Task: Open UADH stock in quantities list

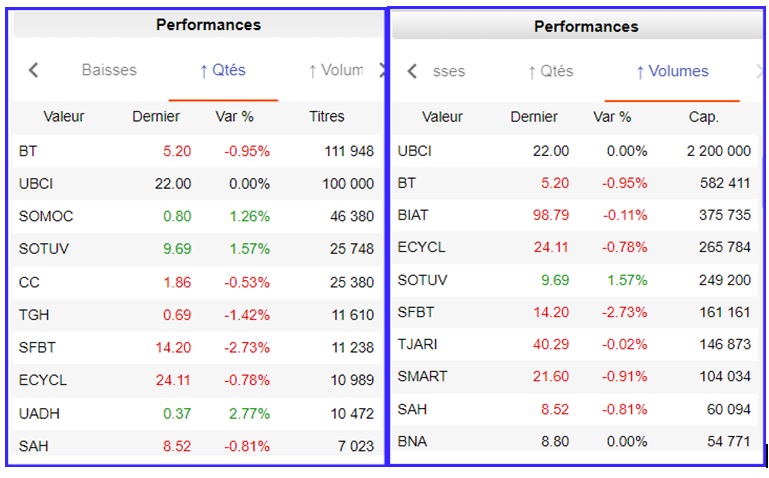Action: coord(42,413)
